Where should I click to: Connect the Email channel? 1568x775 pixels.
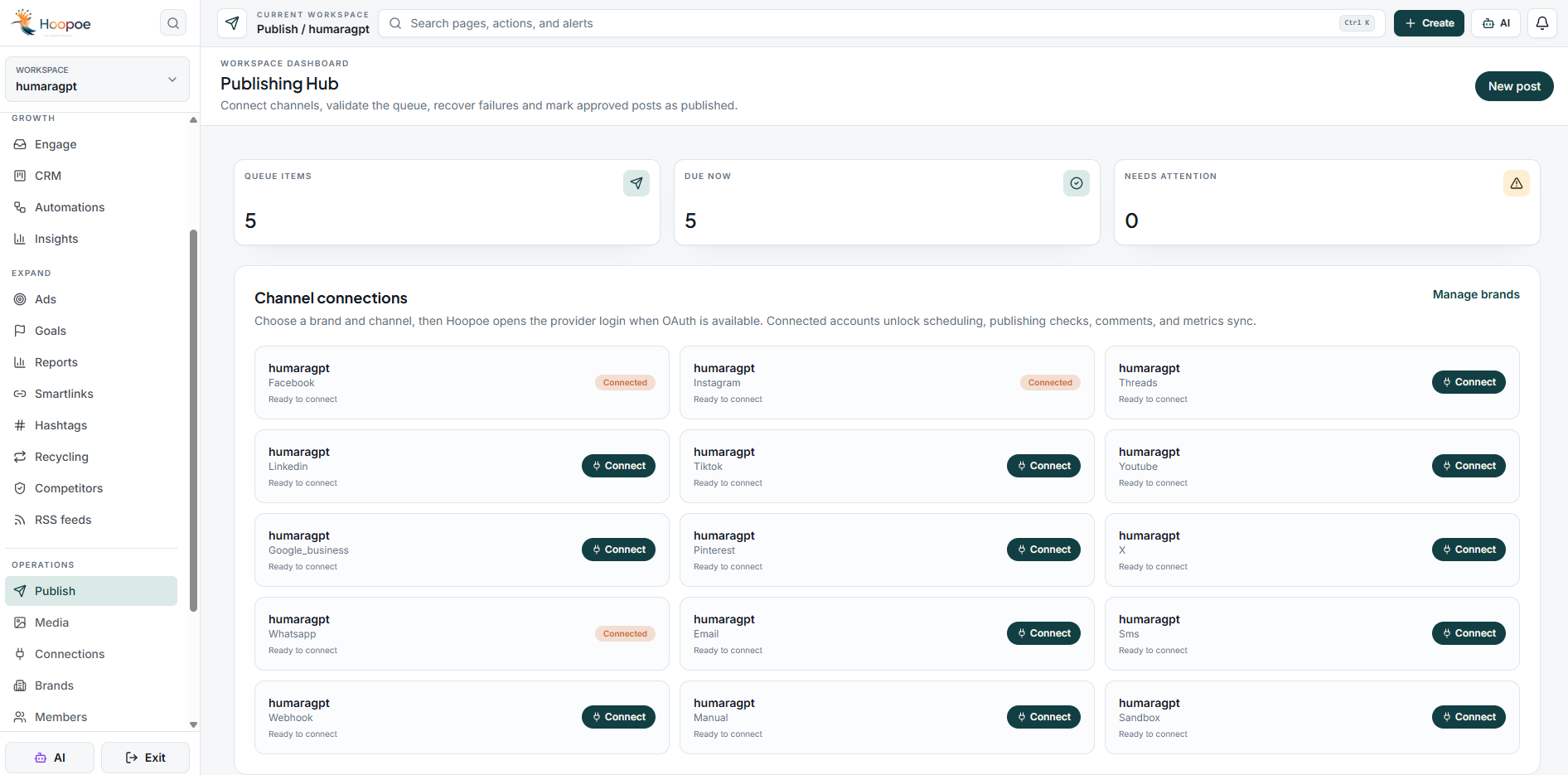(x=1043, y=633)
